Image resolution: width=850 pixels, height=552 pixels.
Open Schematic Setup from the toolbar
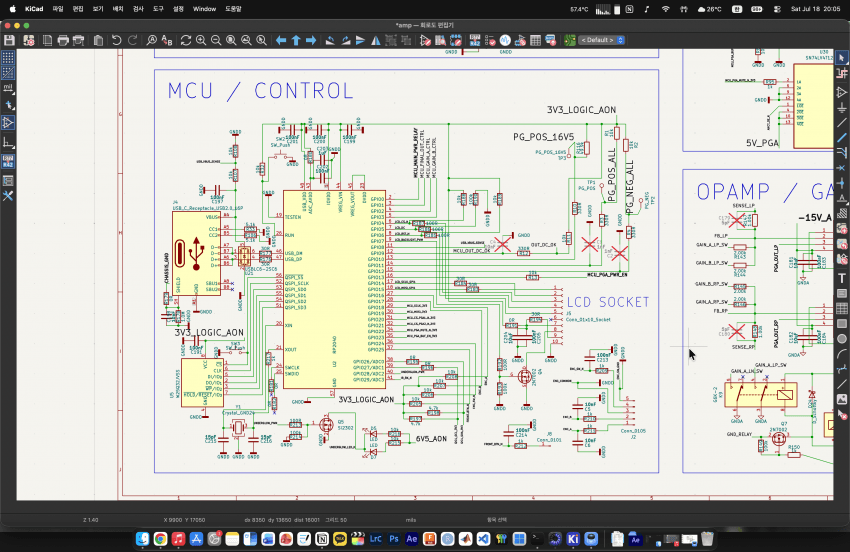[x=28, y=40]
